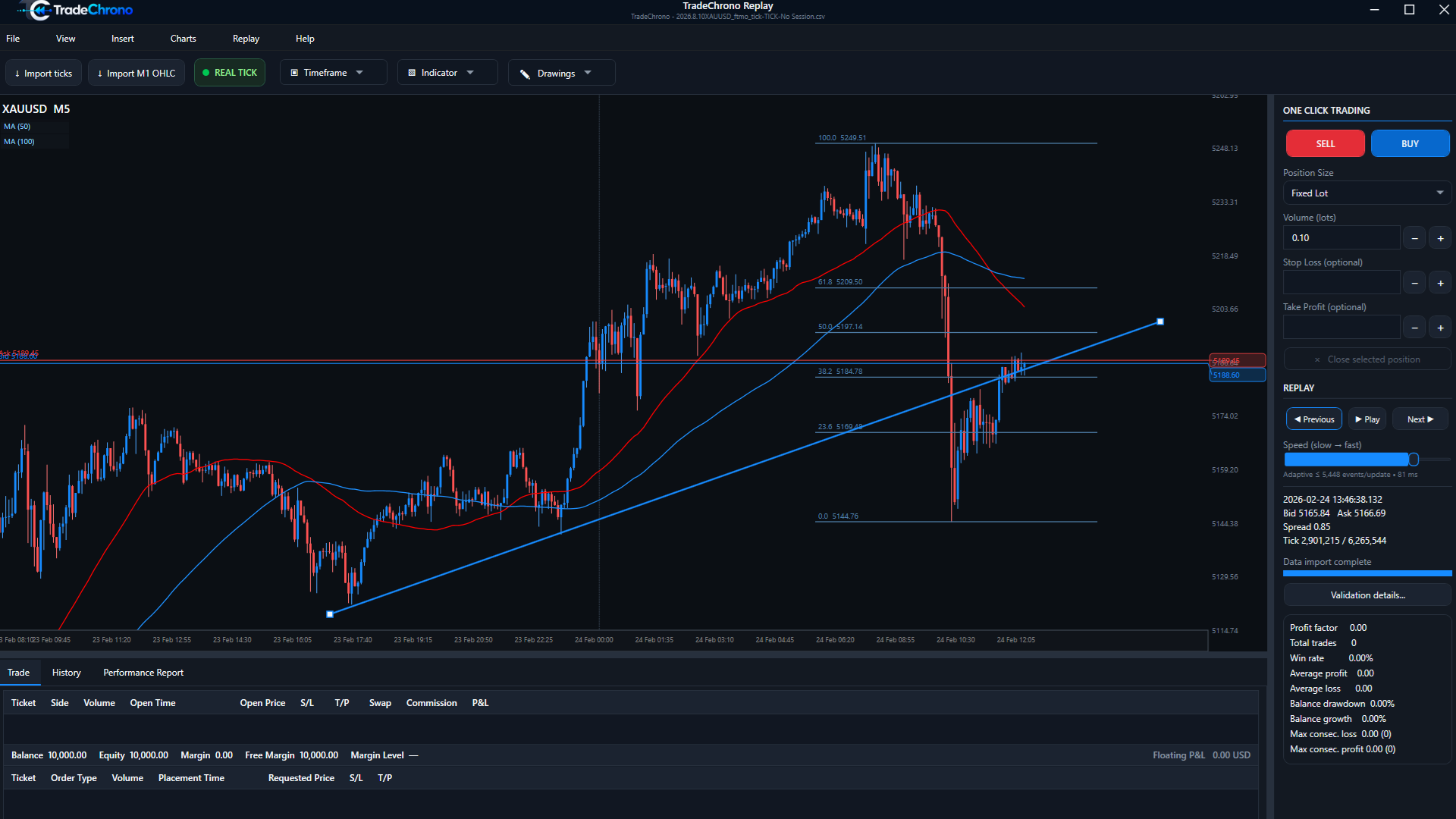
Task: Open the View menu
Action: [x=65, y=39]
